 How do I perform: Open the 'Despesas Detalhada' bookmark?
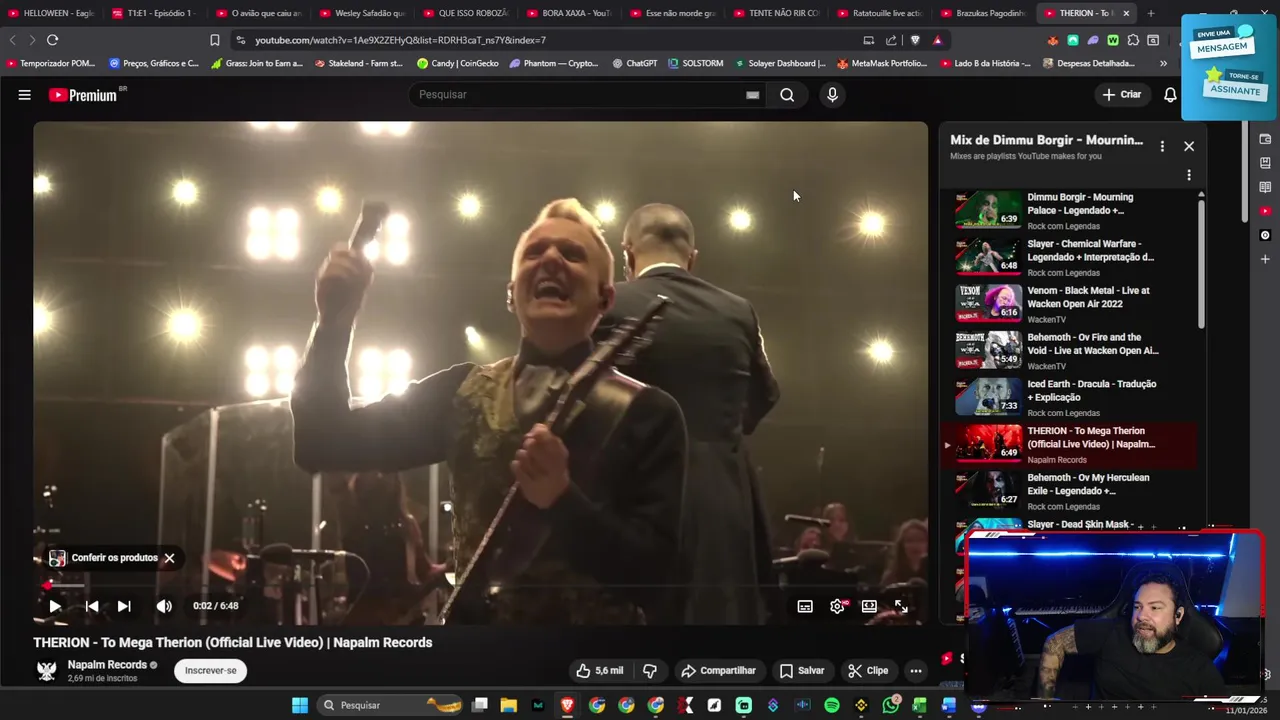coord(1088,63)
